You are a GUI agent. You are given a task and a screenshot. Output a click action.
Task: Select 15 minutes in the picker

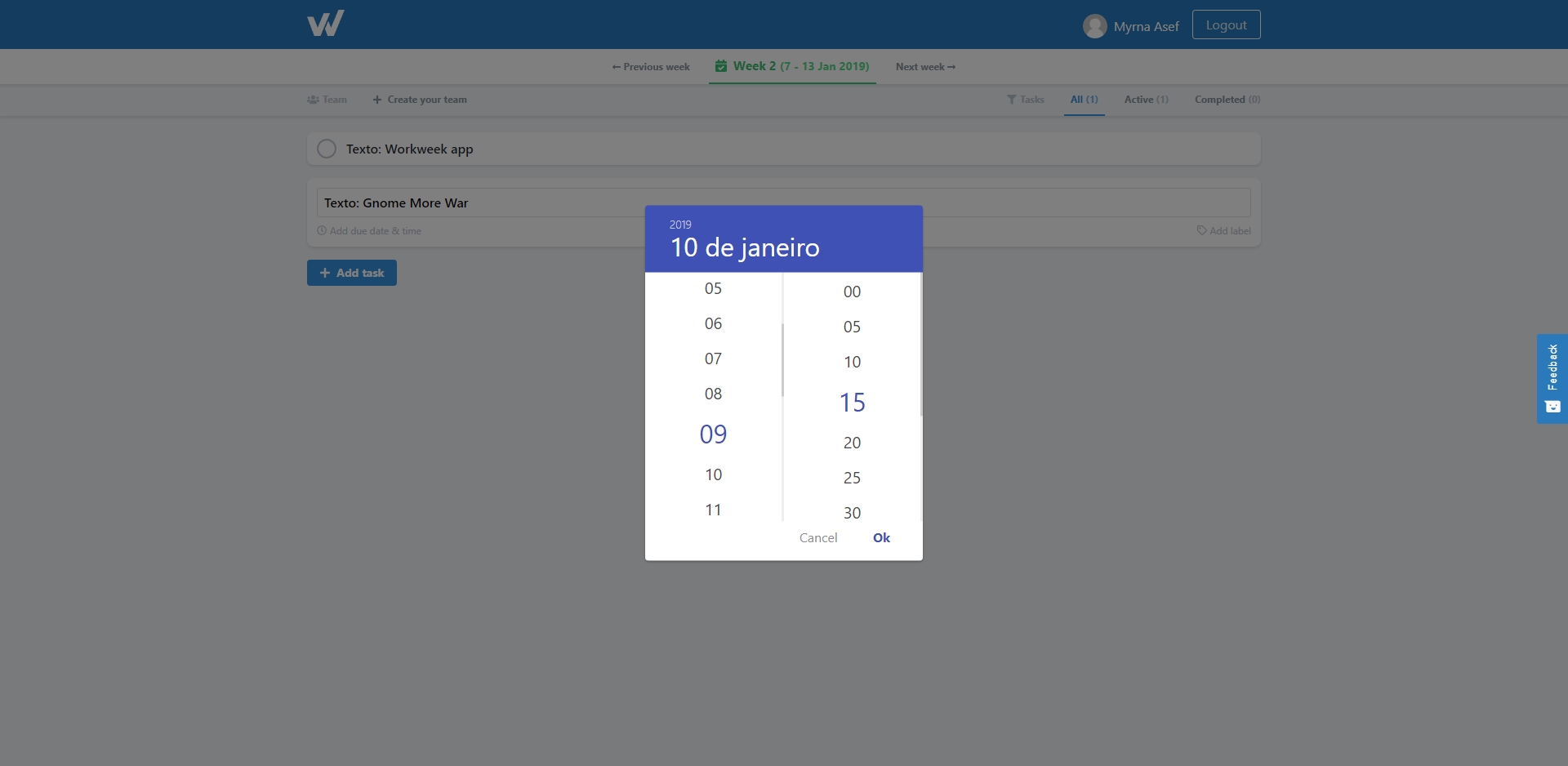pyautogui.click(x=851, y=402)
